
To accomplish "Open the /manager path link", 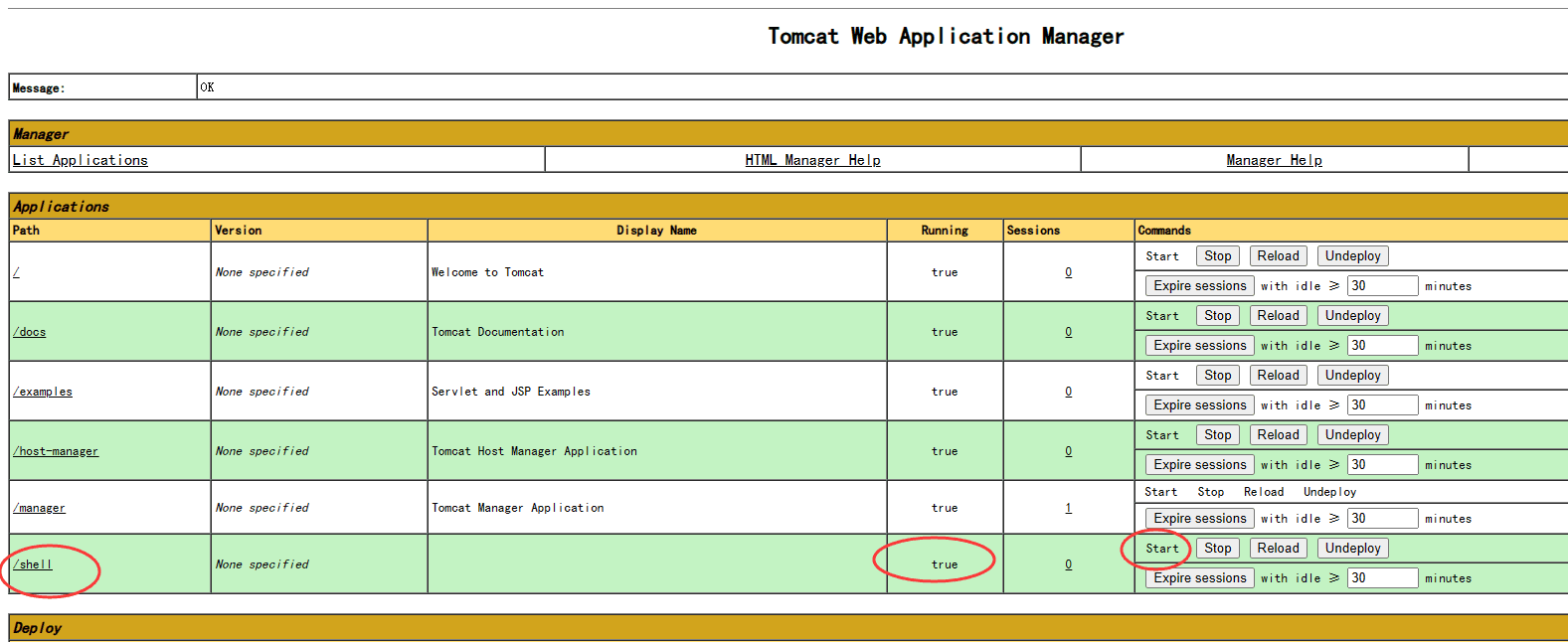I will (x=40, y=508).
